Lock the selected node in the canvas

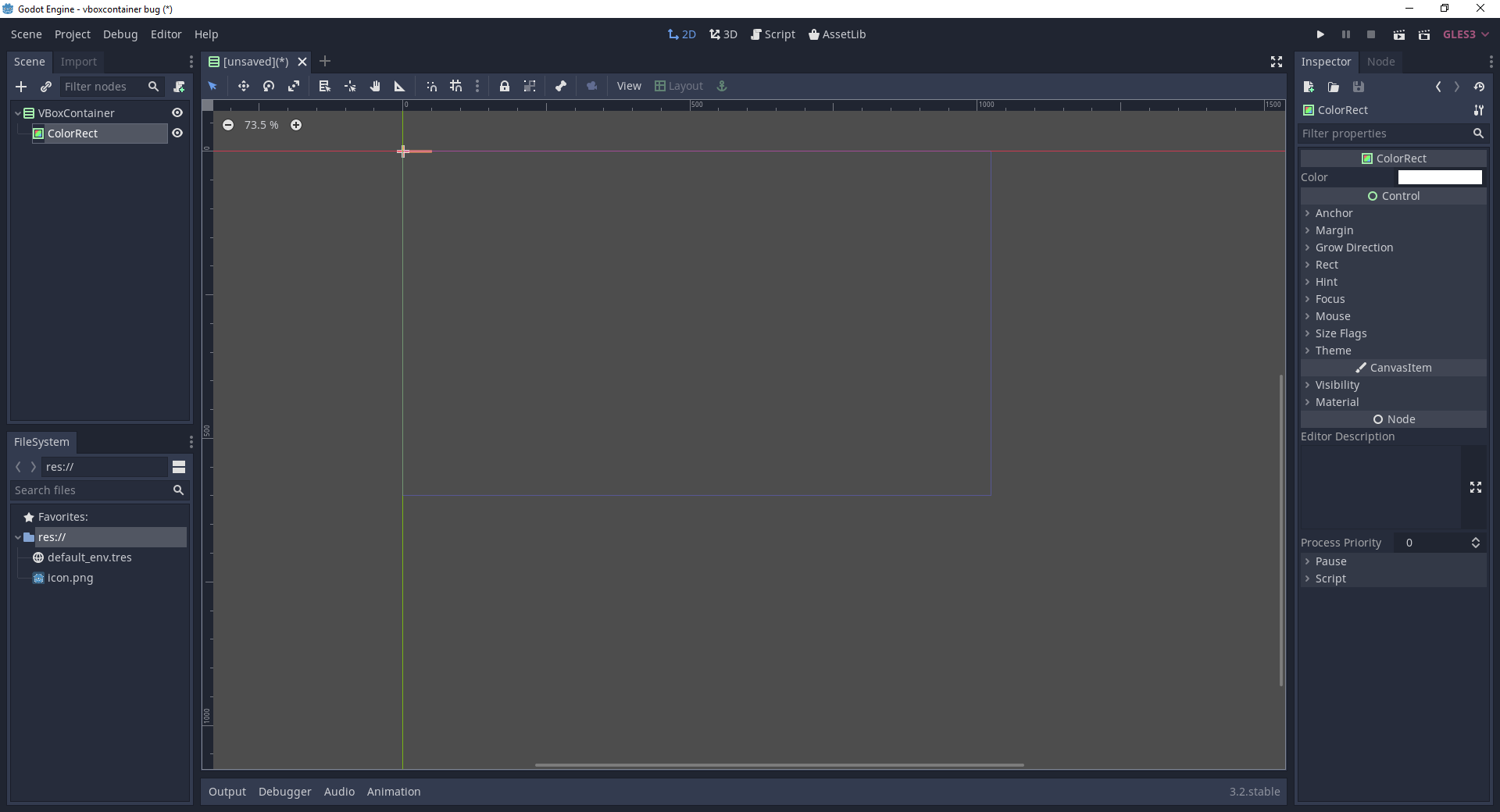click(504, 86)
